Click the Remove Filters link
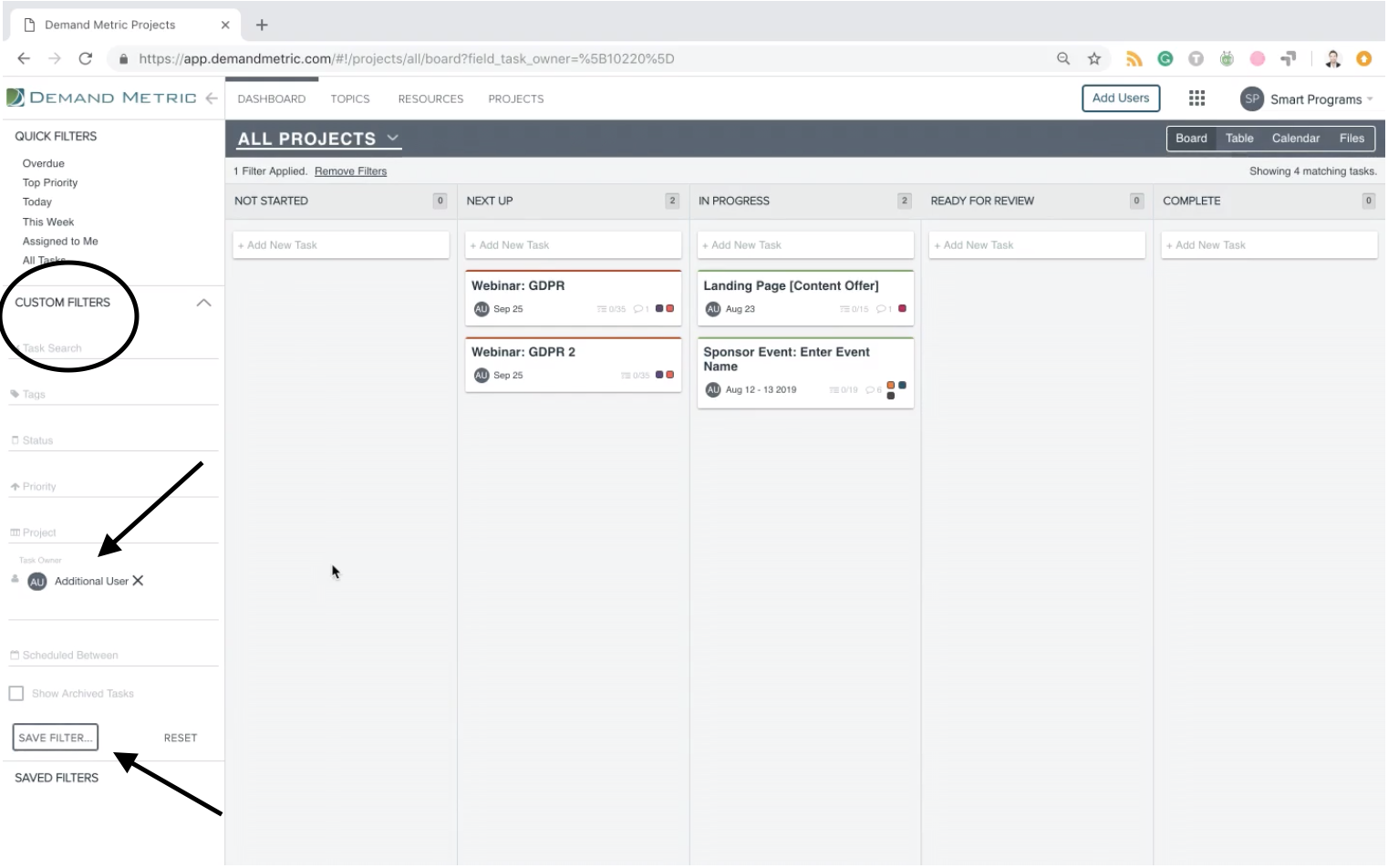Viewport: 1388px width, 868px height. click(x=351, y=171)
